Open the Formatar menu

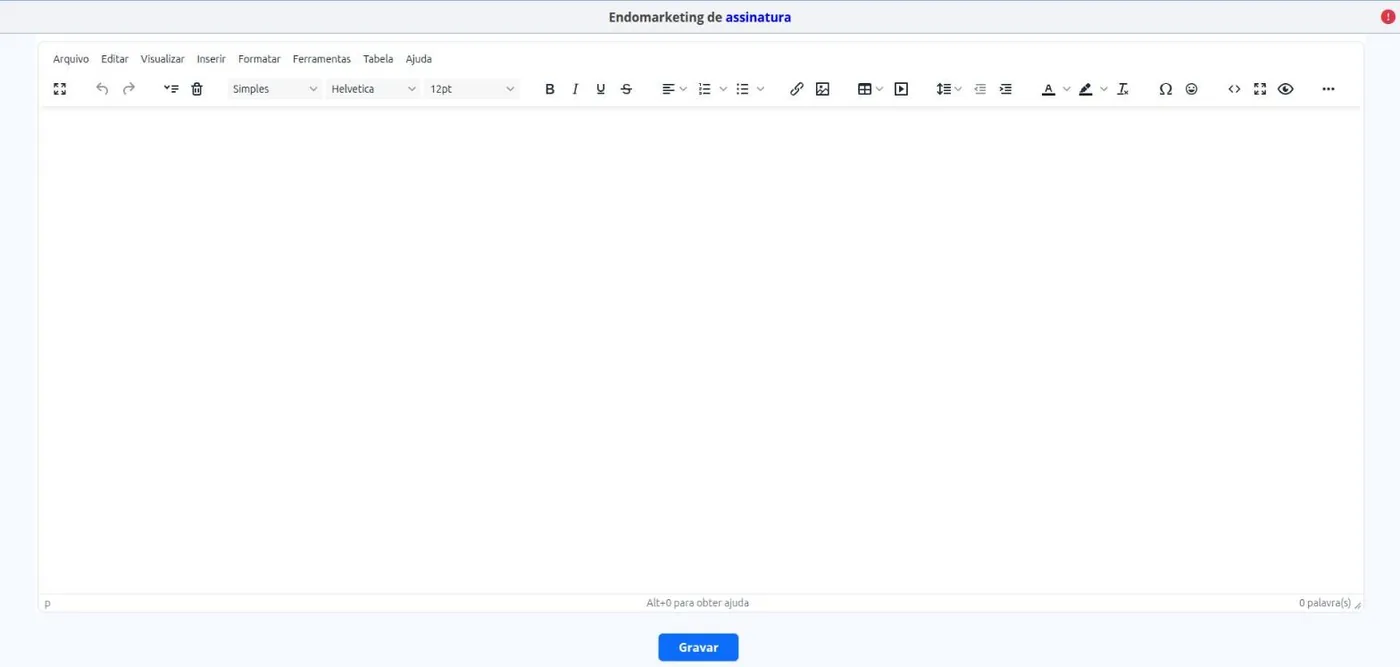point(259,59)
